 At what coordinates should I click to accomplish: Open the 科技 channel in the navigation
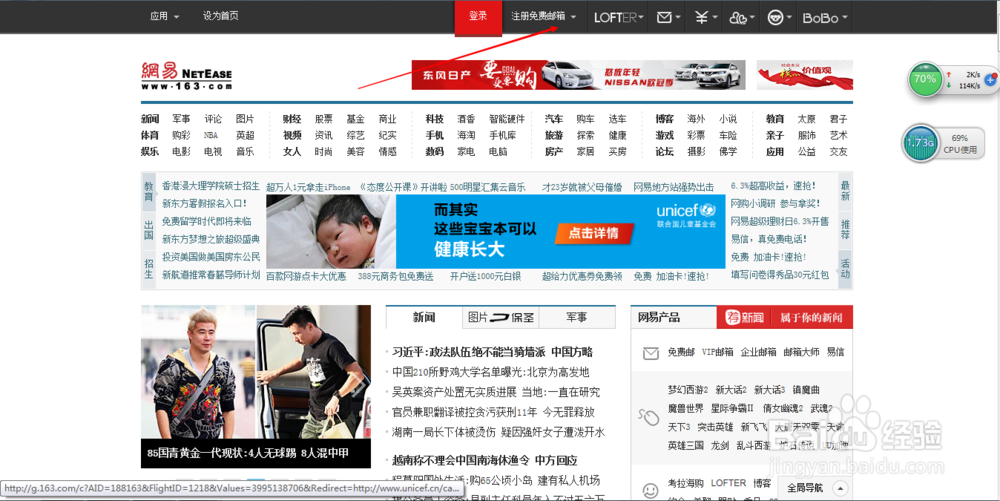[x=435, y=119]
